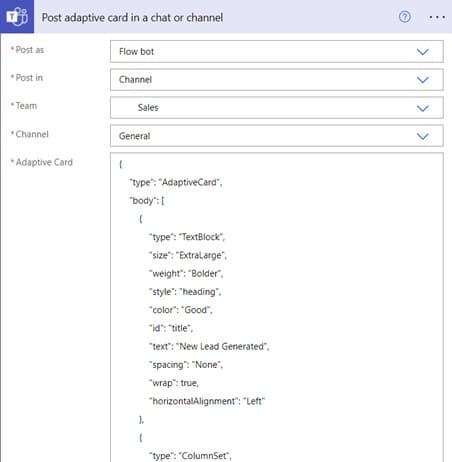The height and width of the screenshot is (462, 452).
Task: Expand the Post as dropdown chevron
Action: click(x=423, y=52)
